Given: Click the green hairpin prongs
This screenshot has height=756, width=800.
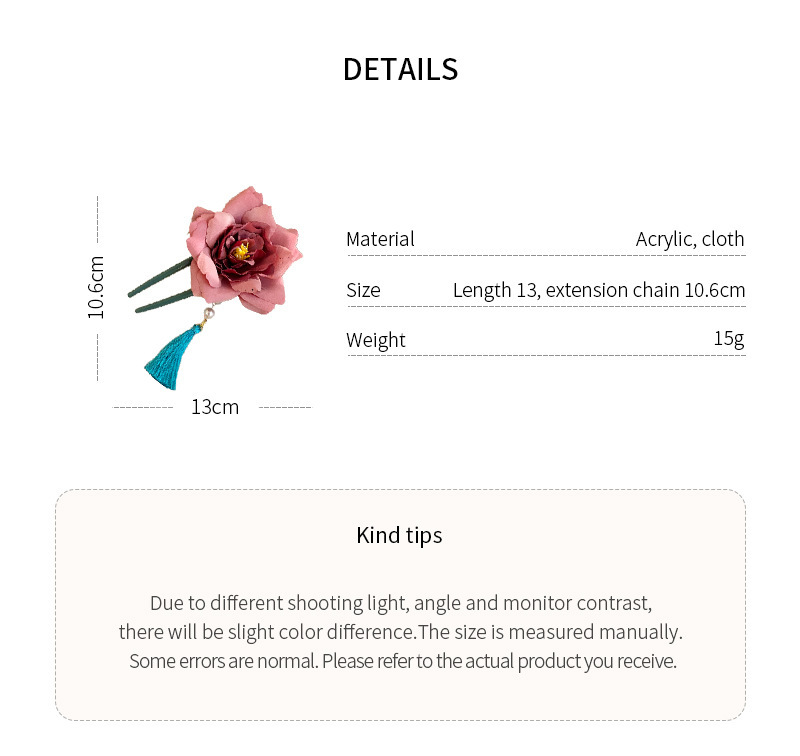Looking at the screenshot, I should point(162,287).
